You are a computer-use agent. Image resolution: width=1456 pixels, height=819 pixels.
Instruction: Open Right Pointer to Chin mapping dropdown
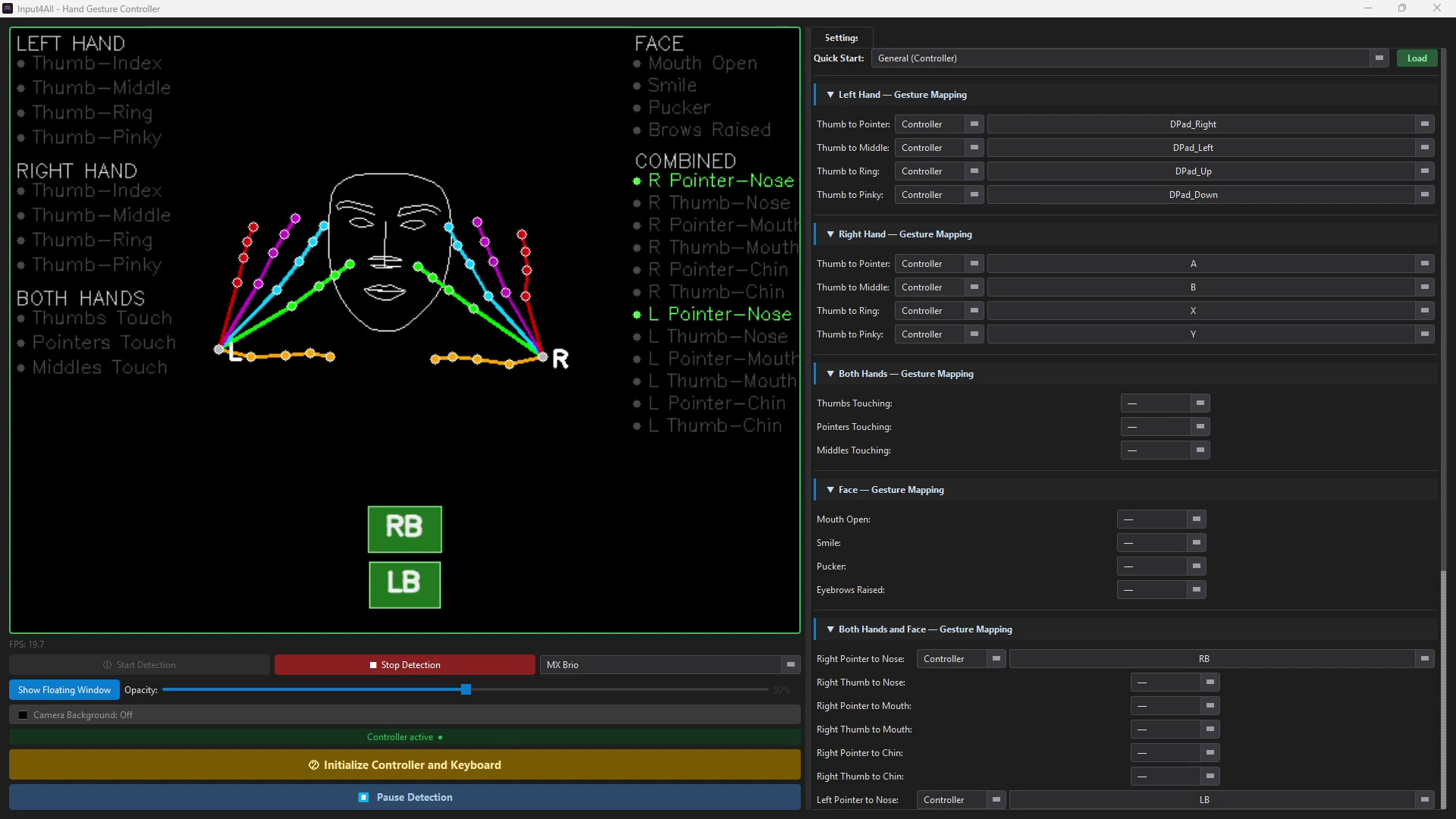coord(1175,753)
